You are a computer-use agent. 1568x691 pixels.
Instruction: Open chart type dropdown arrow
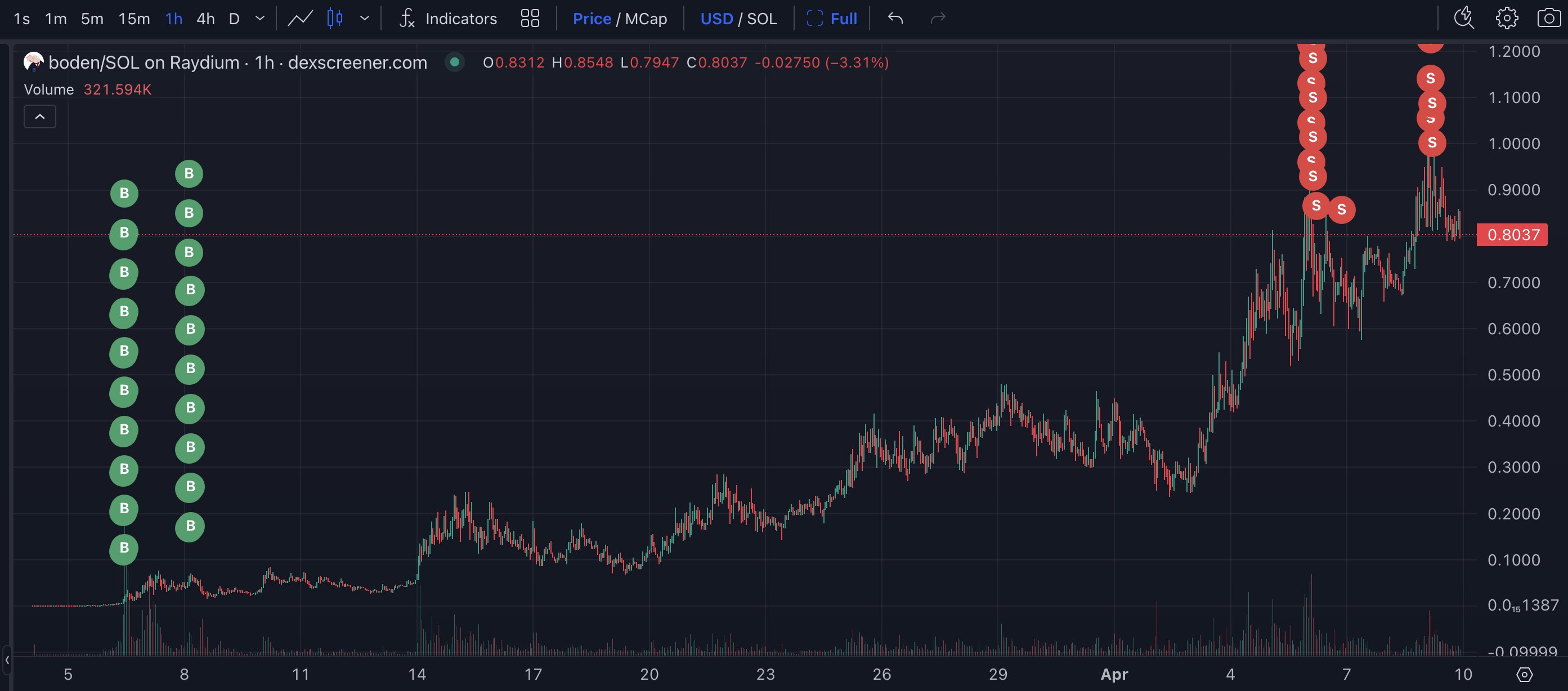click(365, 19)
